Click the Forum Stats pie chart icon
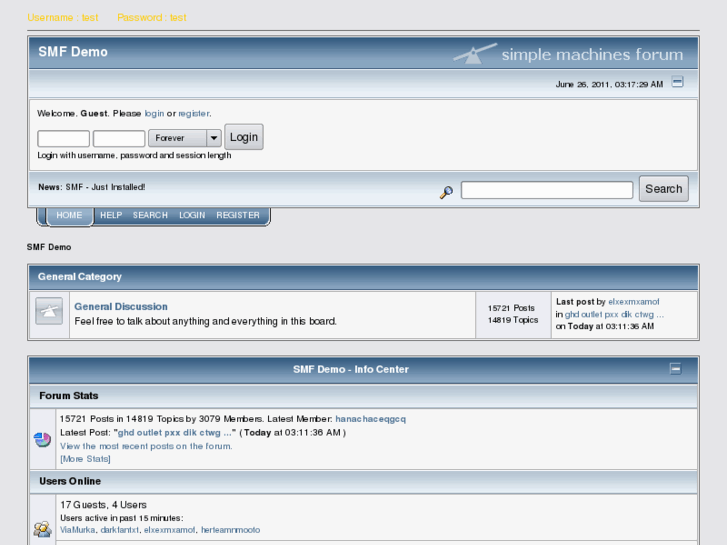This screenshot has width=727, height=545. [x=42, y=439]
